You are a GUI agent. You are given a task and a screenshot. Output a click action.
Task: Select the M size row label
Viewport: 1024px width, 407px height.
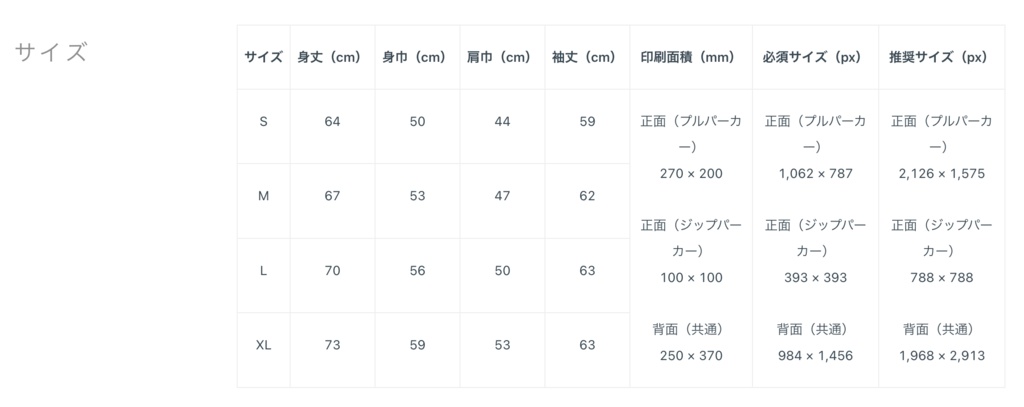(x=264, y=196)
